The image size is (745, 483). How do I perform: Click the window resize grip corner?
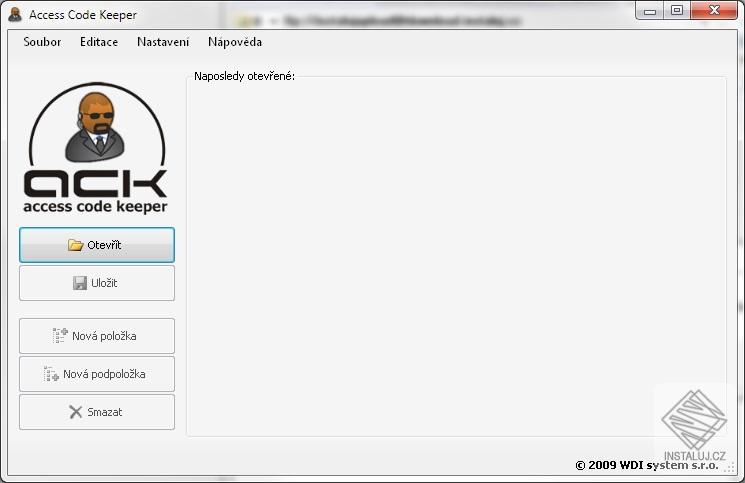click(731, 468)
